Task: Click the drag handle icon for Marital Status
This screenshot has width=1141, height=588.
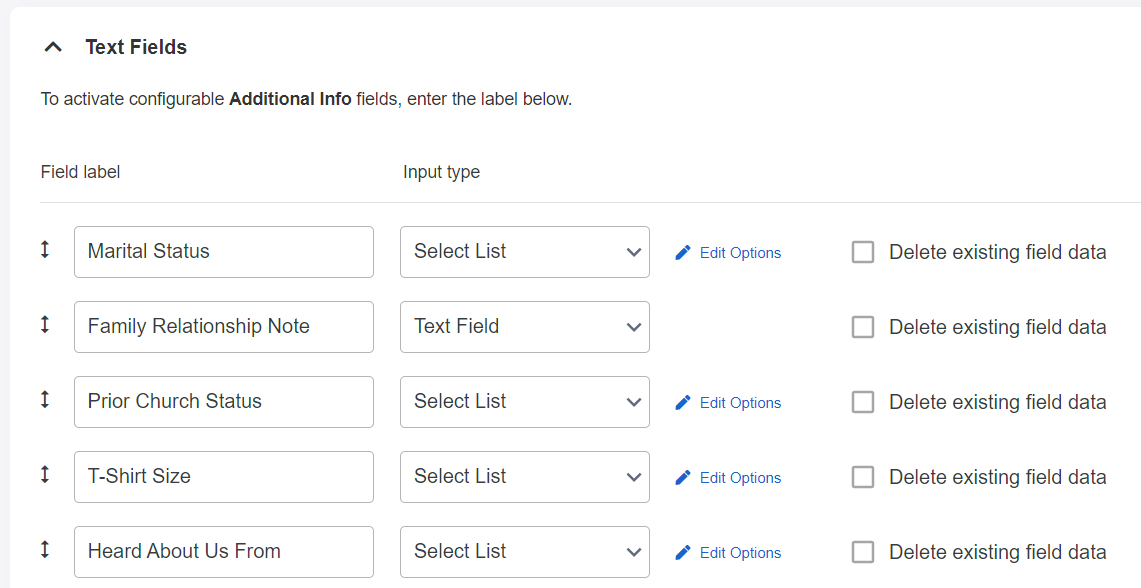Action: point(45,250)
